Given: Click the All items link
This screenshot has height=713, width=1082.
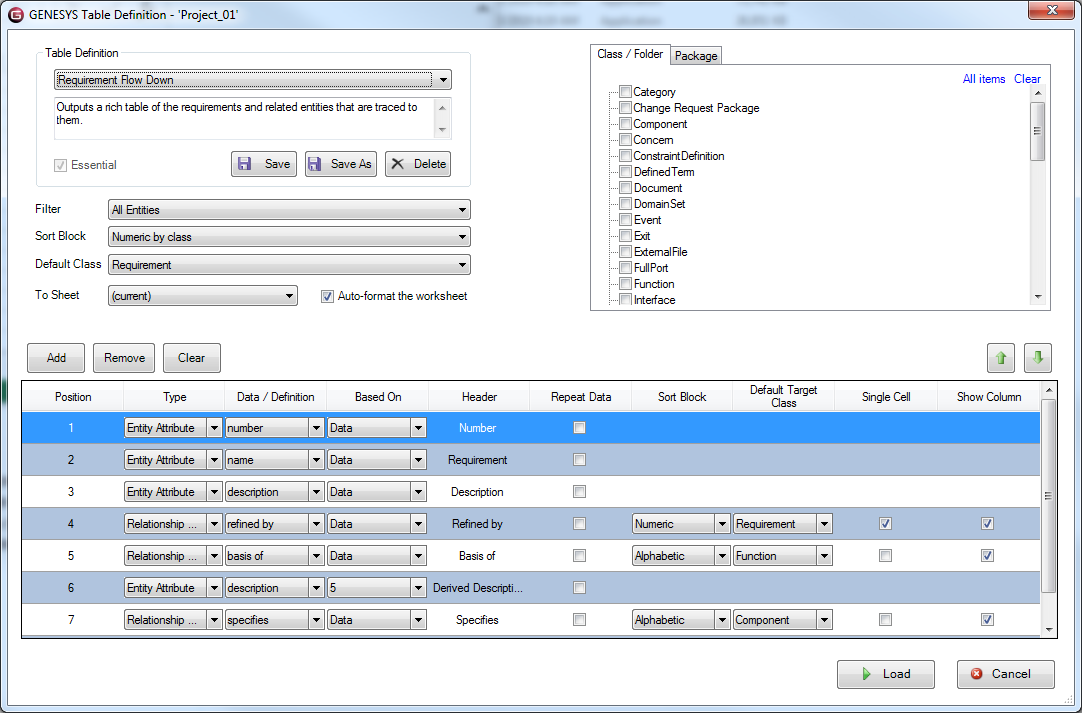Looking at the screenshot, I should pyautogui.click(x=984, y=79).
